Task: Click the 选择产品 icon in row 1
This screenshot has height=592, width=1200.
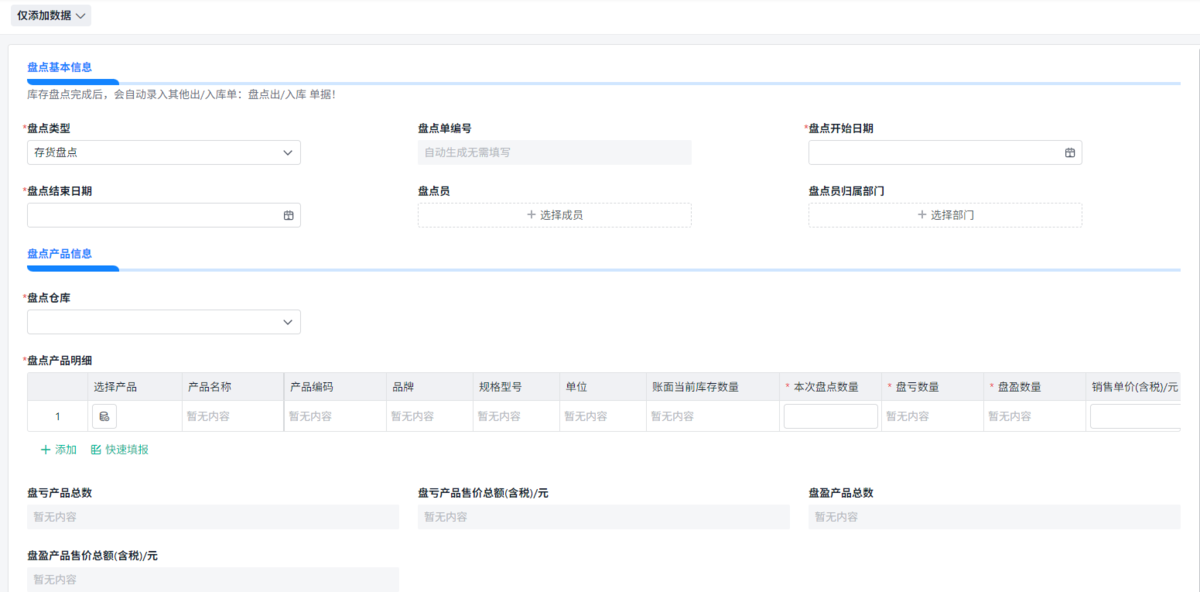Action: click(104, 417)
